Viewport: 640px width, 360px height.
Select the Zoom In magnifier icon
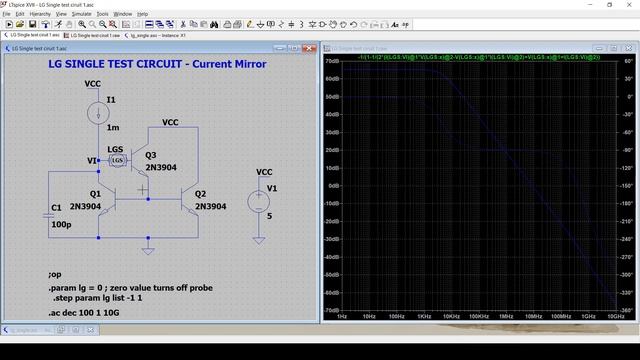[82, 24]
